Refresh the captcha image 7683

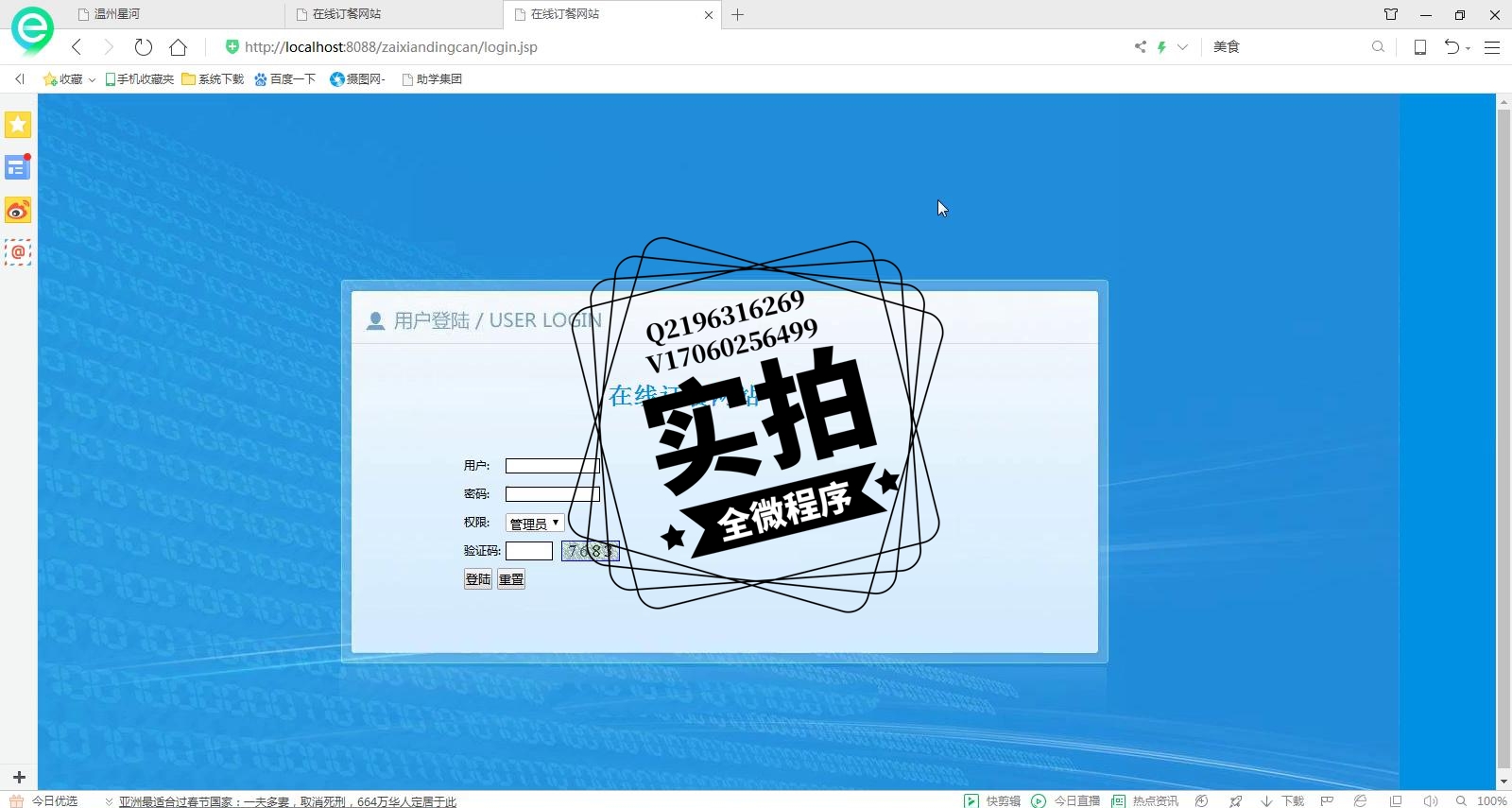click(x=590, y=551)
